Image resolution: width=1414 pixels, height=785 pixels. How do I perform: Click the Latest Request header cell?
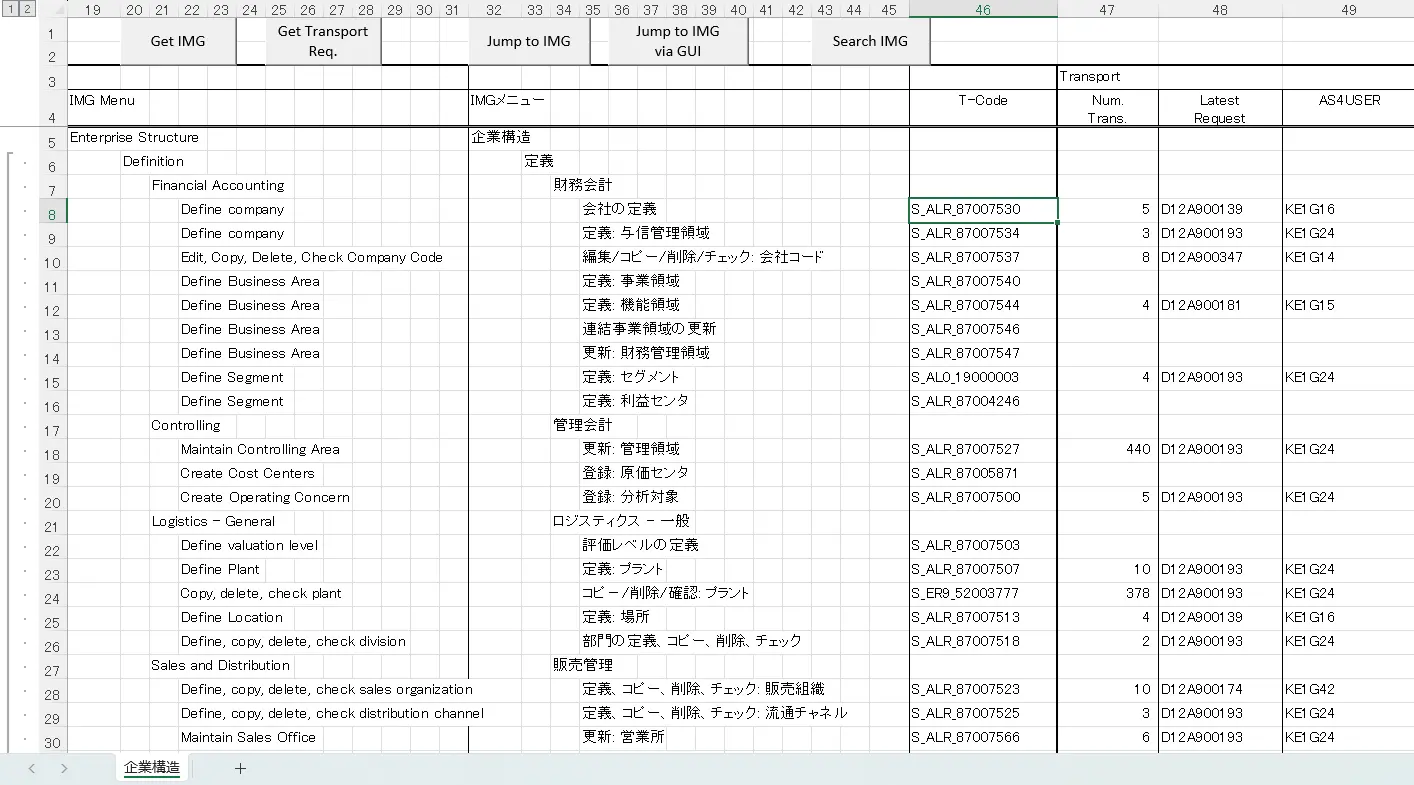tap(1220, 108)
